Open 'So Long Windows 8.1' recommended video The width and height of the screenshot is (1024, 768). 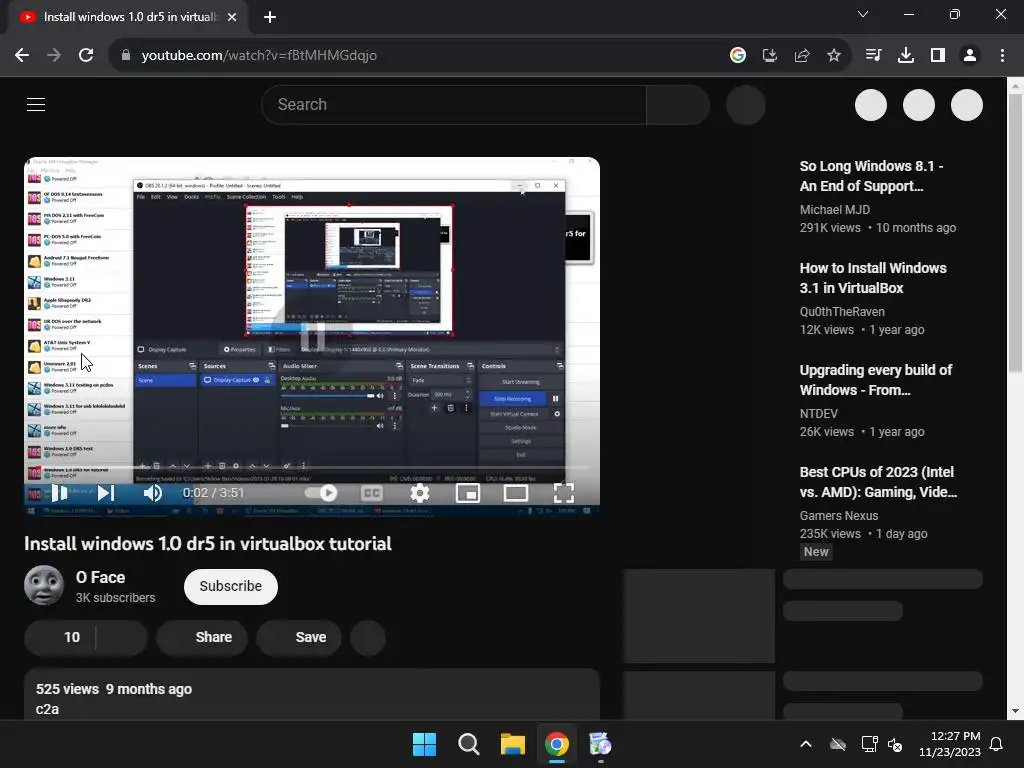[x=871, y=176]
